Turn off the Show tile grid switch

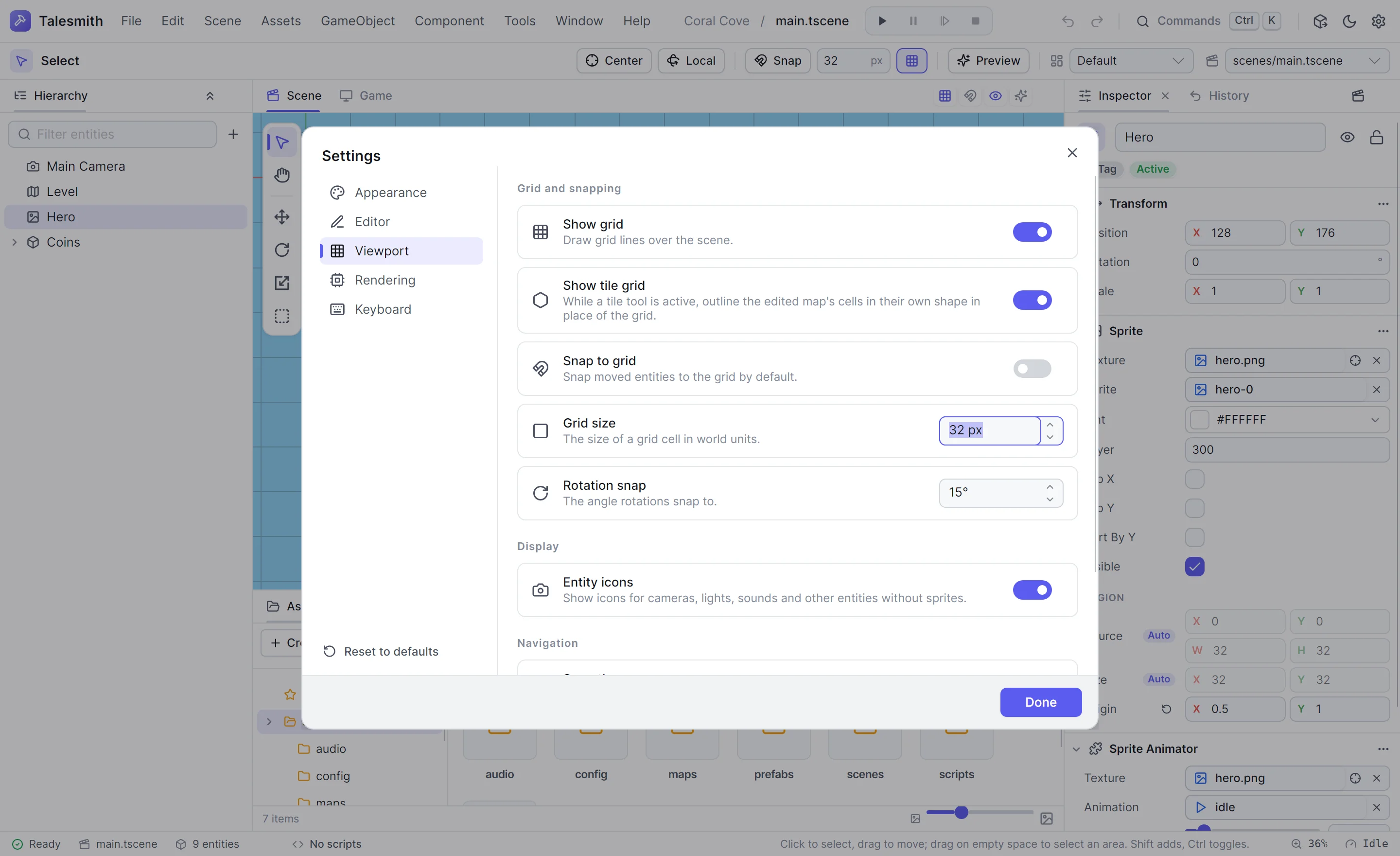pos(1032,300)
